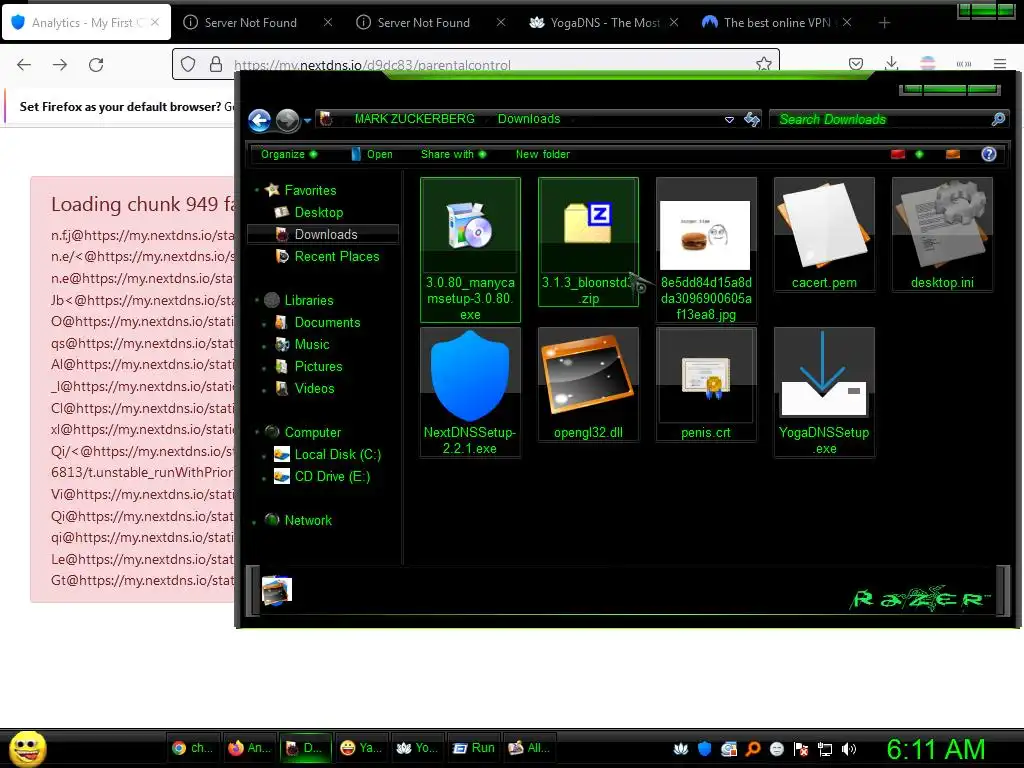The image size is (1024, 768).
Task: Click the explorer forward navigation arrow
Action: [287, 120]
